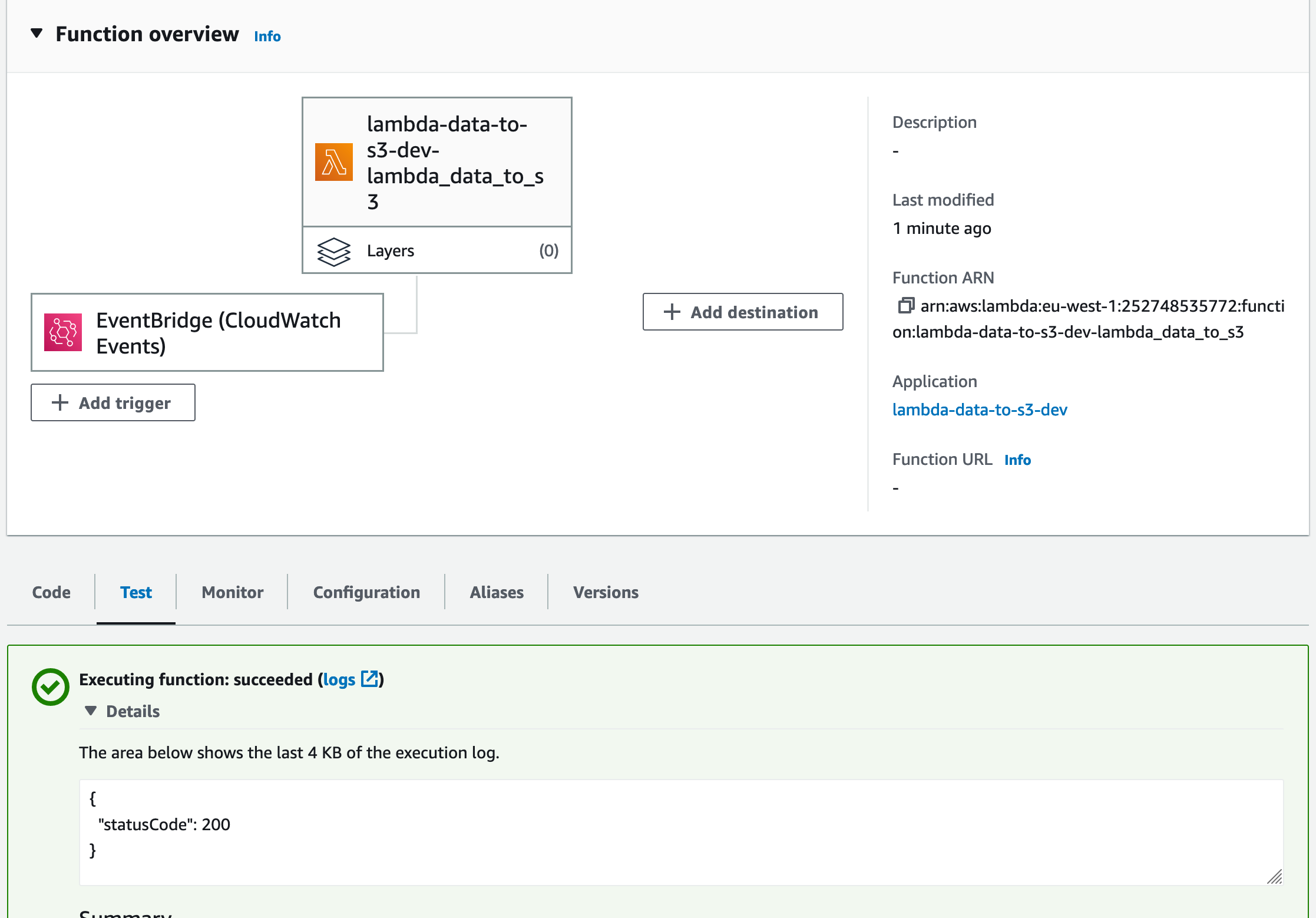The height and width of the screenshot is (918, 1316).
Task: Select the Test tab
Action: coord(136,592)
